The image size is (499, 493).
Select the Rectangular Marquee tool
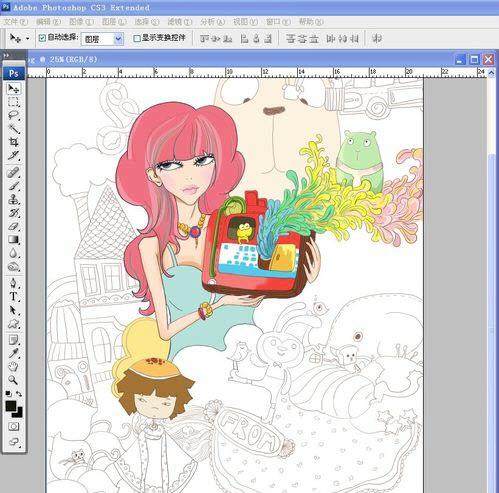click(14, 102)
